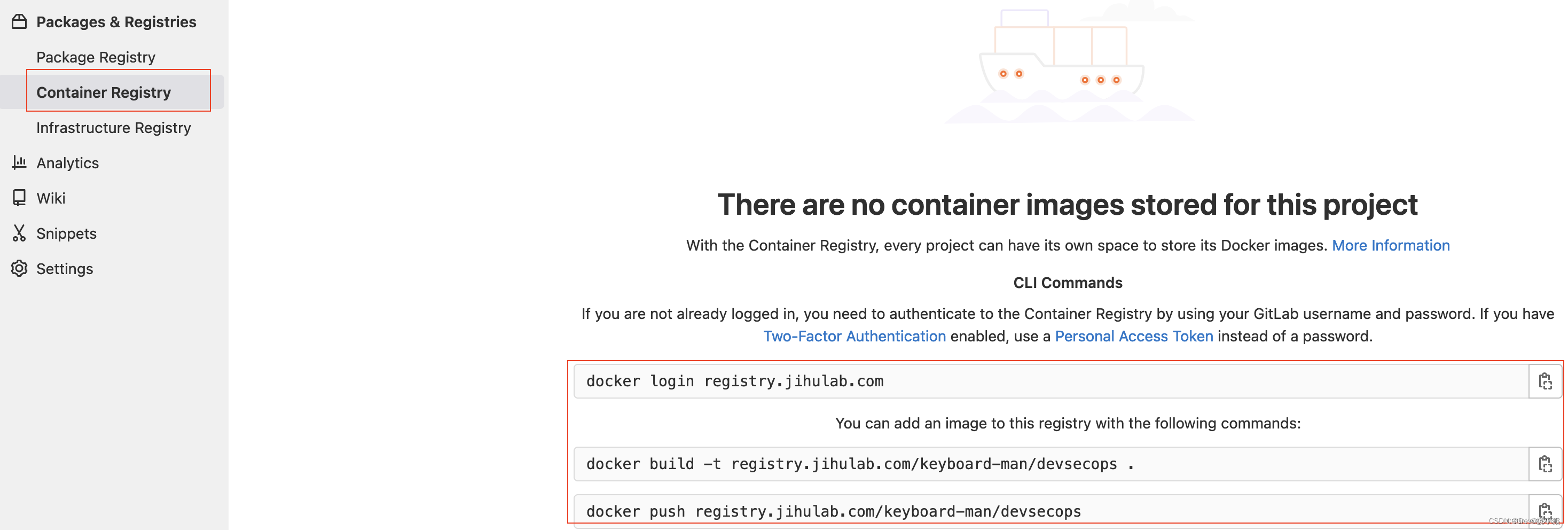Image resolution: width=1568 pixels, height=530 pixels.
Task: Collapse the Packages & Registries section
Action: tap(116, 21)
